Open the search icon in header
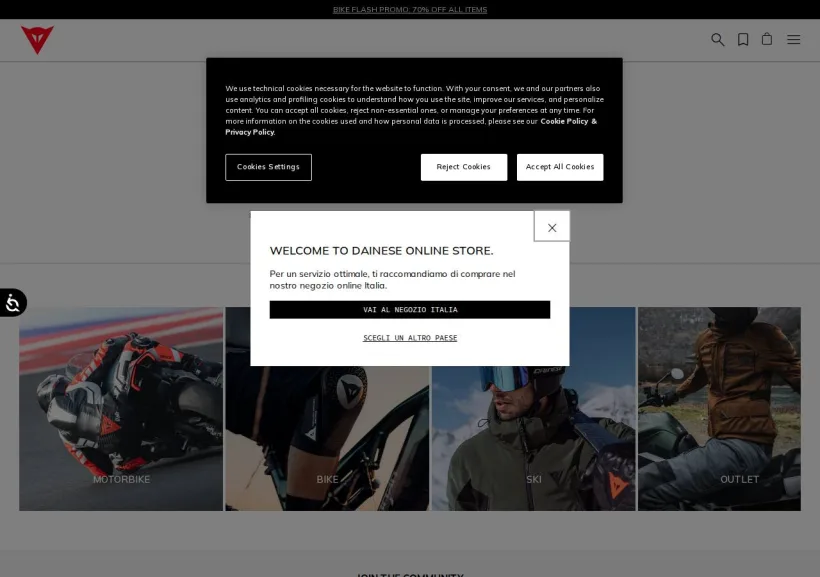Image resolution: width=820 pixels, height=577 pixels. click(x=718, y=39)
